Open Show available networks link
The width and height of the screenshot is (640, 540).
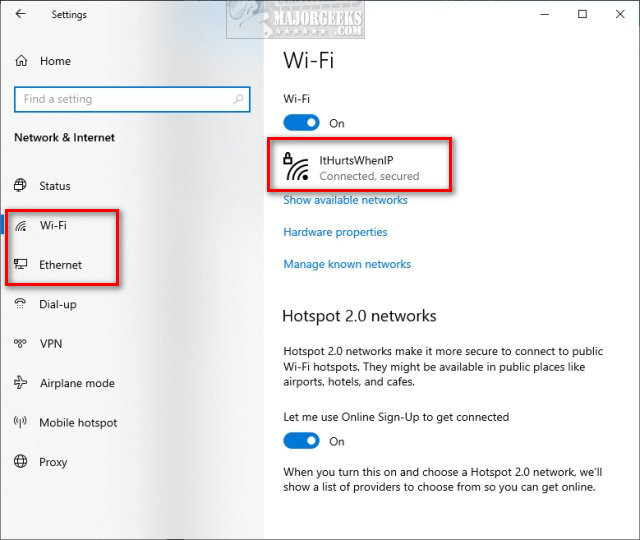click(x=345, y=200)
